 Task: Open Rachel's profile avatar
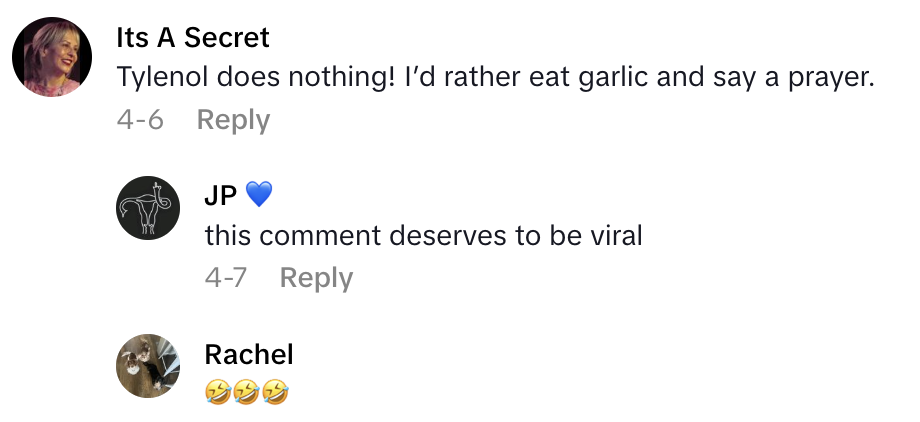pos(148,365)
